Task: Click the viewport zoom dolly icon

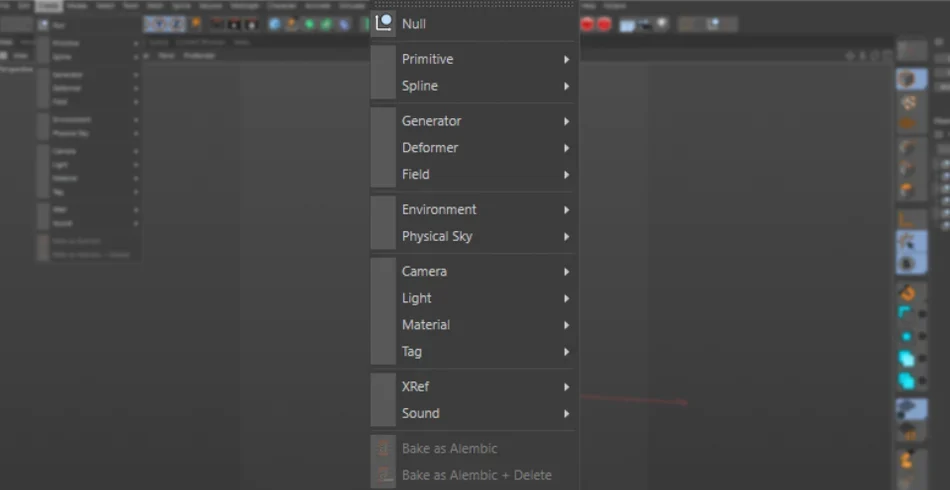Action: (863, 56)
